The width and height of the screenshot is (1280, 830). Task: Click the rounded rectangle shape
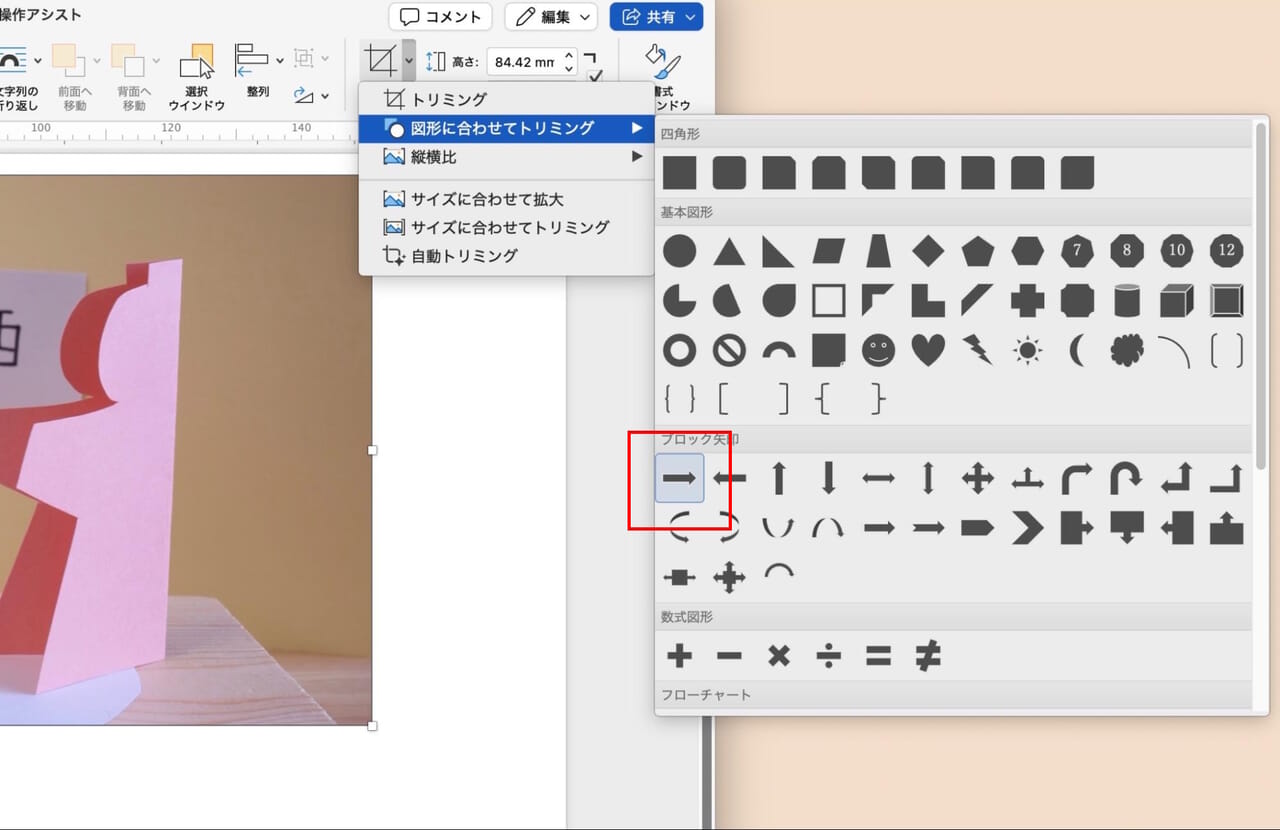point(729,171)
